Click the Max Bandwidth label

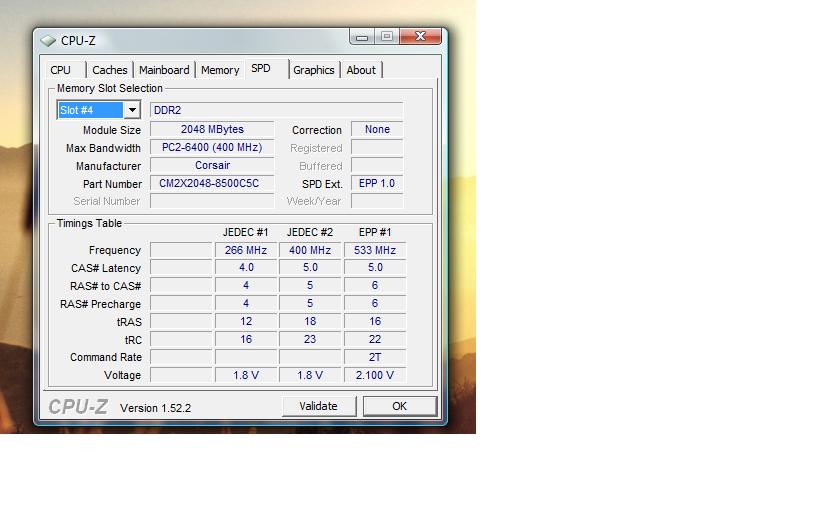tap(103, 148)
